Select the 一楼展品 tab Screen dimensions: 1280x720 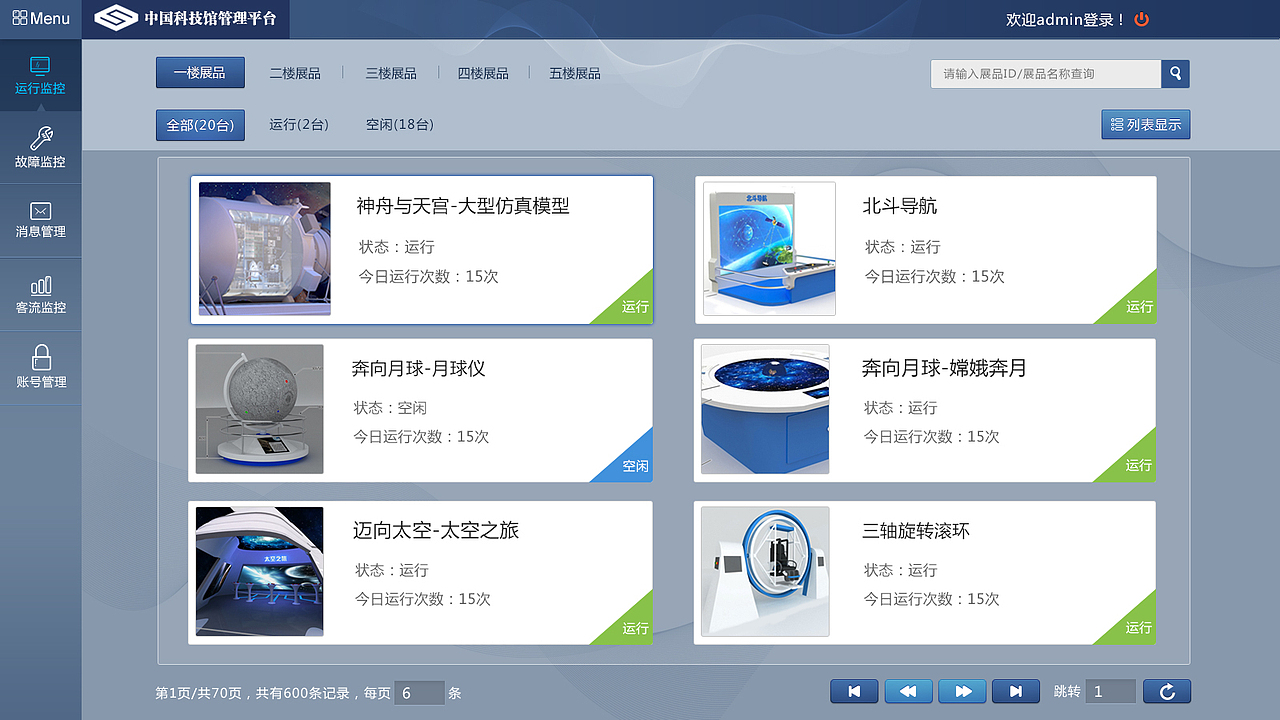(200, 73)
